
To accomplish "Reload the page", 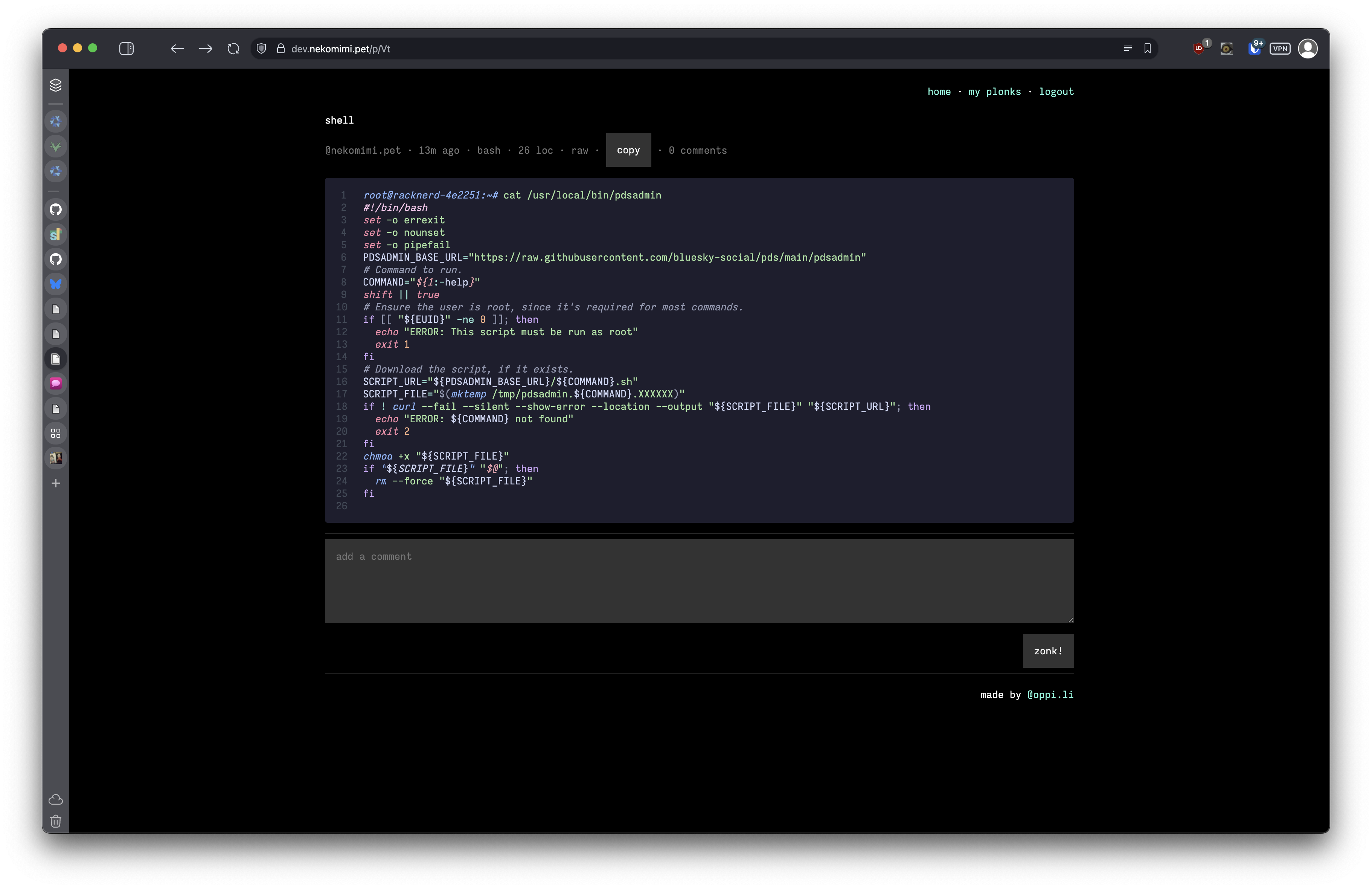I will click(x=233, y=49).
